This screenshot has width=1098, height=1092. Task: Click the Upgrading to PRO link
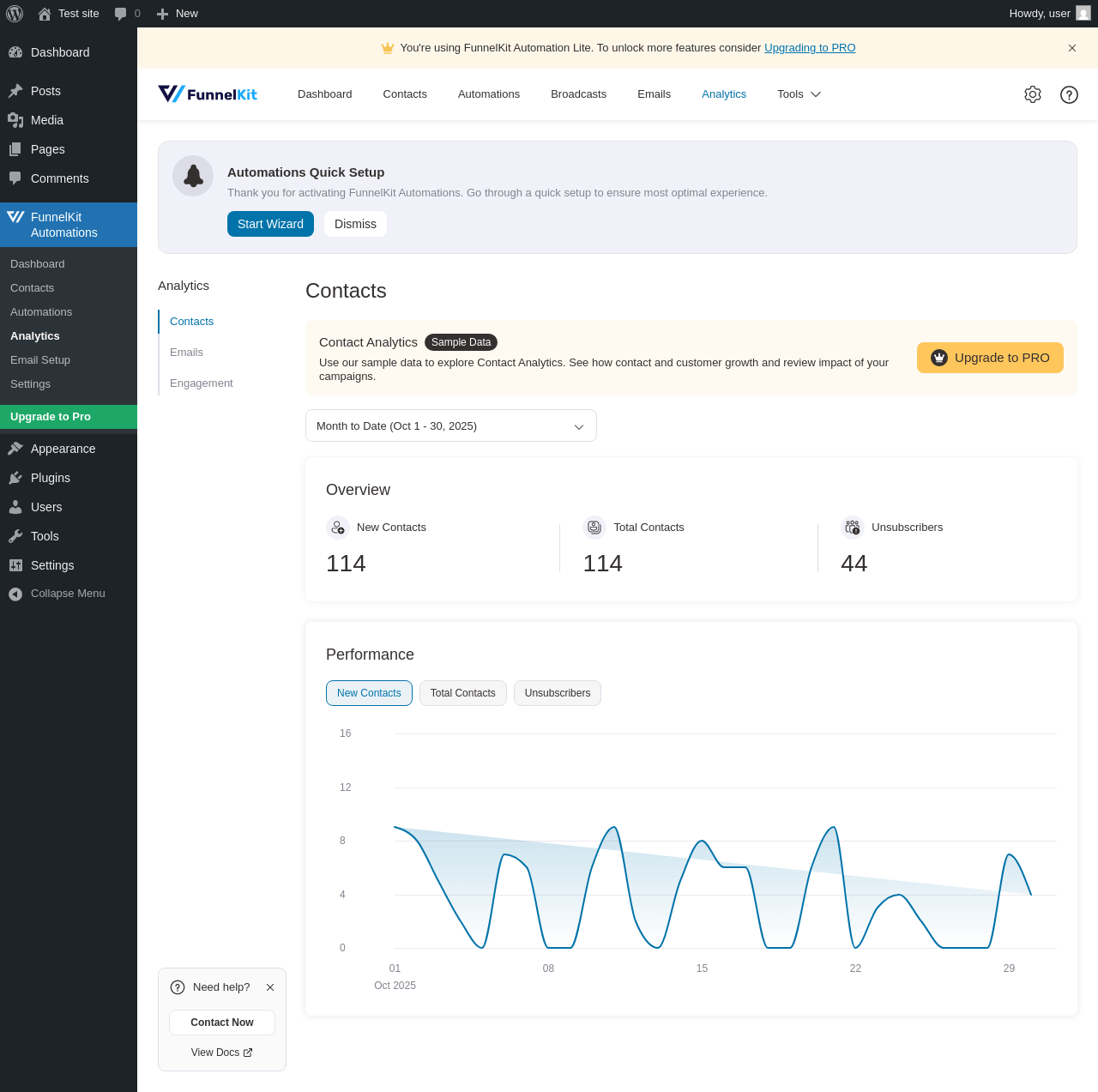point(810,48)
